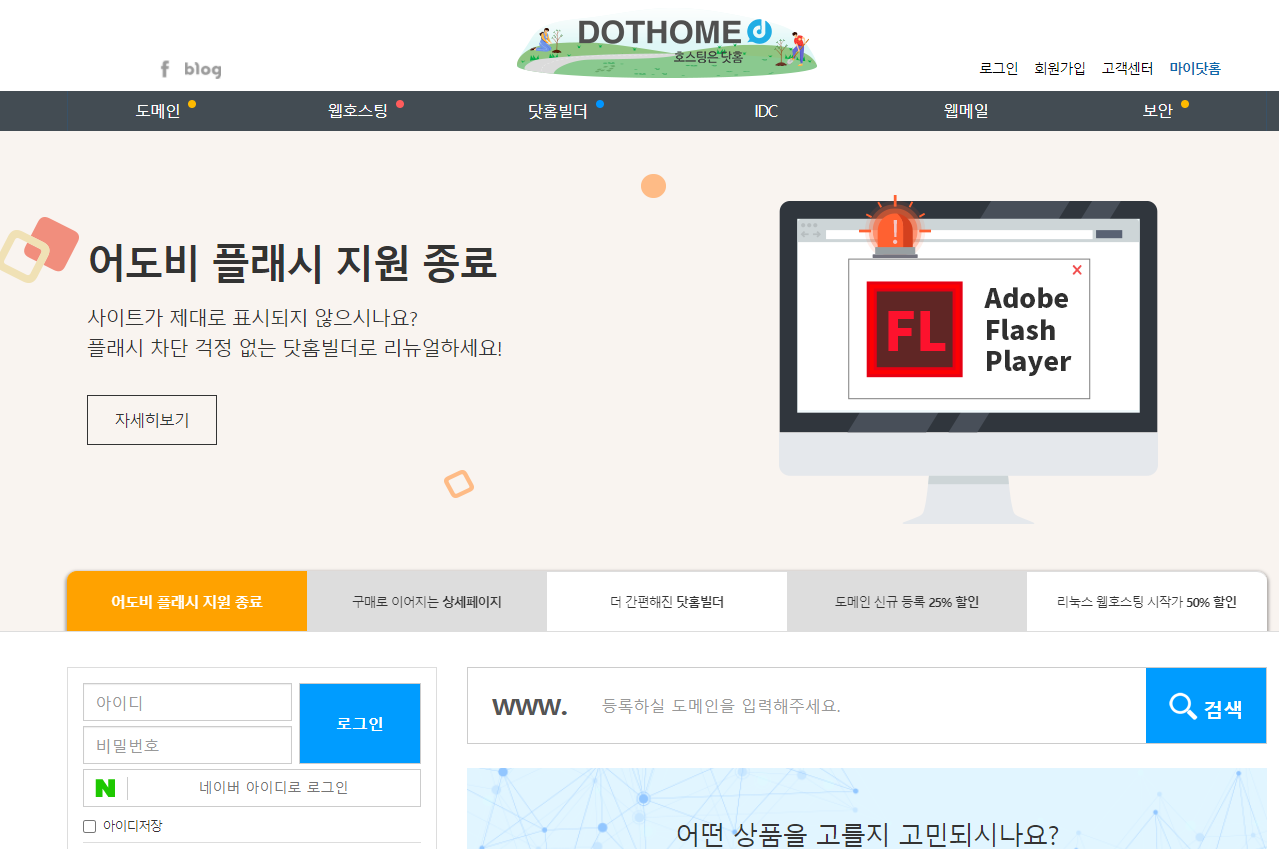This screenshot has width=1279, height=849.
Task: Open the 웹메일 menu
Action: tap(966, 111)
